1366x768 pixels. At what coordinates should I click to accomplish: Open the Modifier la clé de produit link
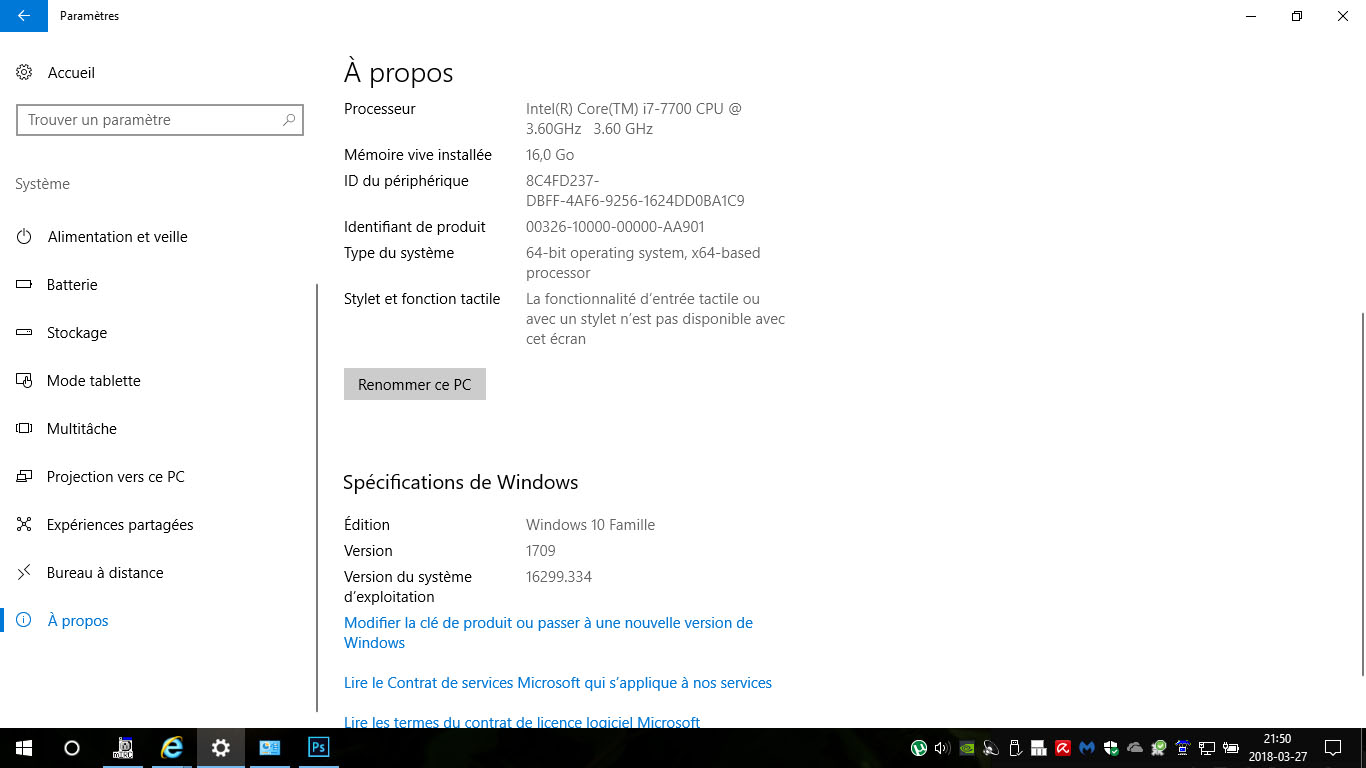pyautogui.click(x=547, y=623)
